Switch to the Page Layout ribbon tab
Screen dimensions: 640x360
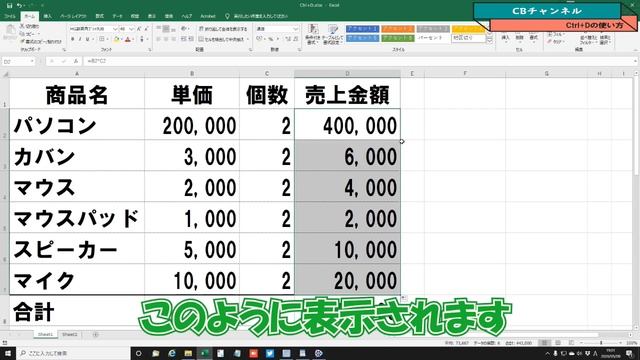(73, 16)
